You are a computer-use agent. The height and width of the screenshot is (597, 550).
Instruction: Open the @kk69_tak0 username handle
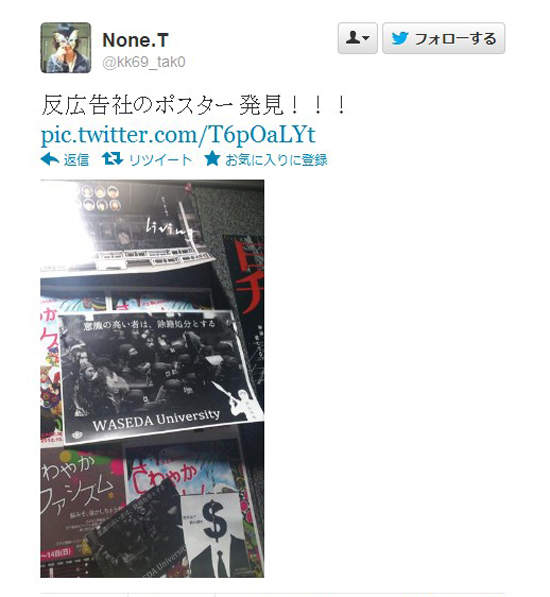(144, 62)
